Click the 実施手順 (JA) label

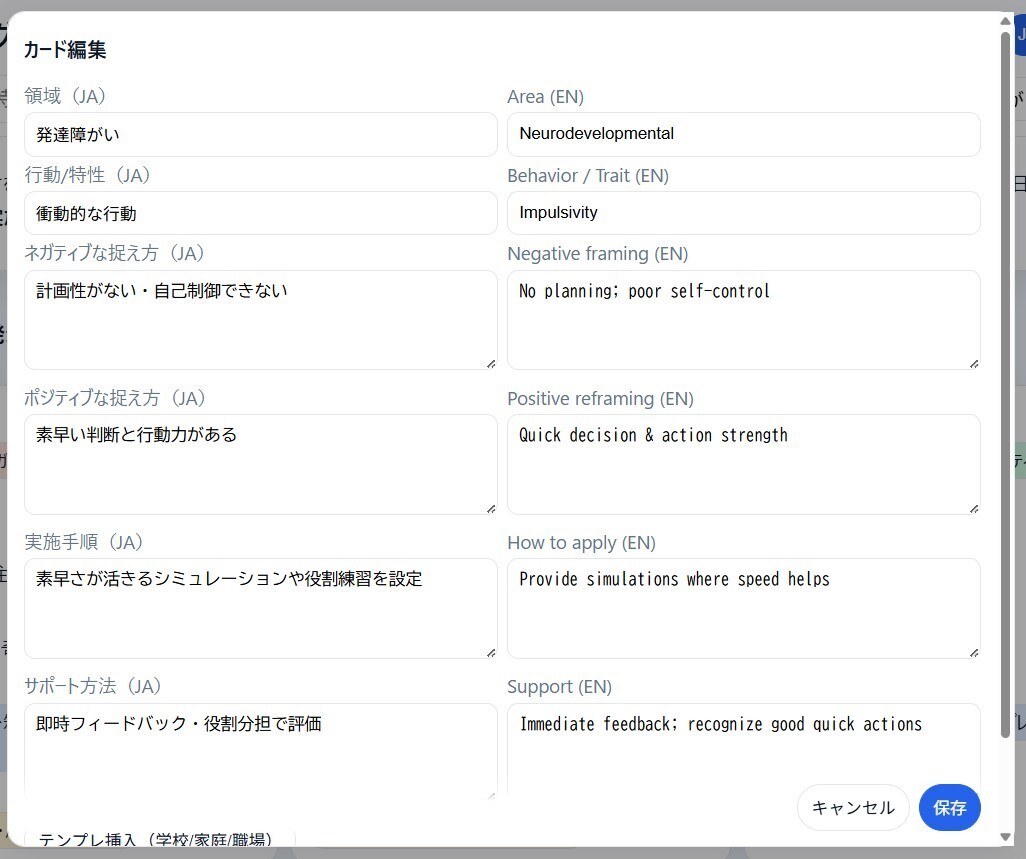coord(84,542)
